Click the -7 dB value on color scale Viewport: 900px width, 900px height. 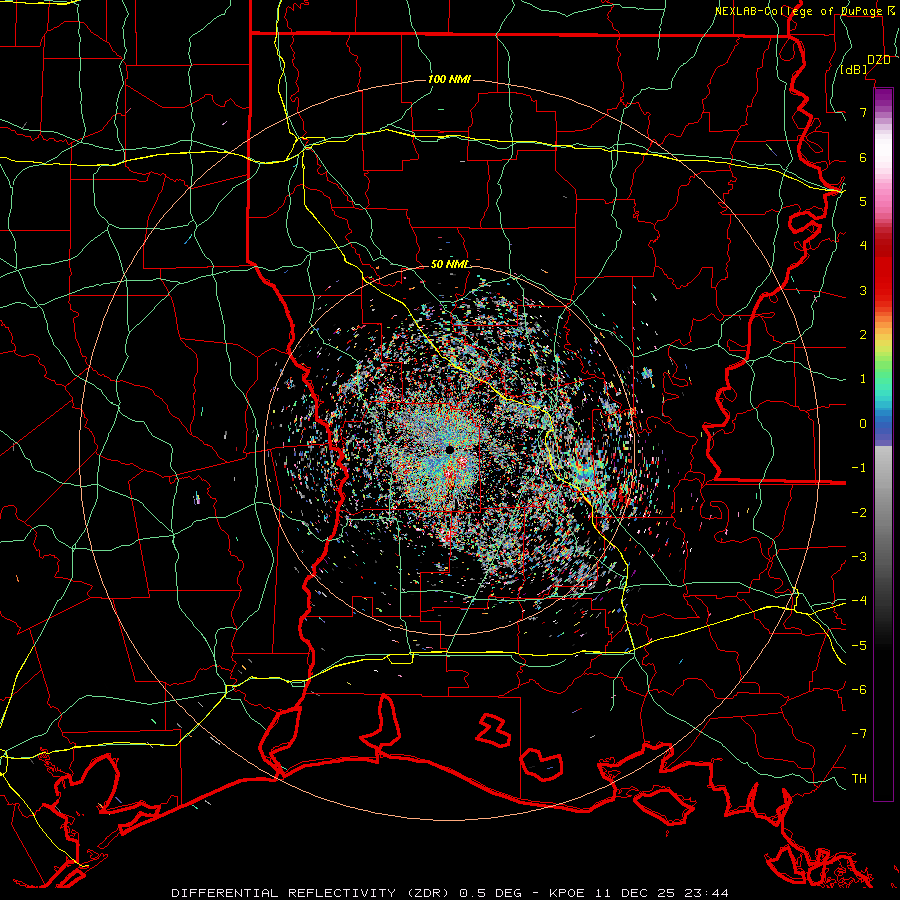point(859,734)
